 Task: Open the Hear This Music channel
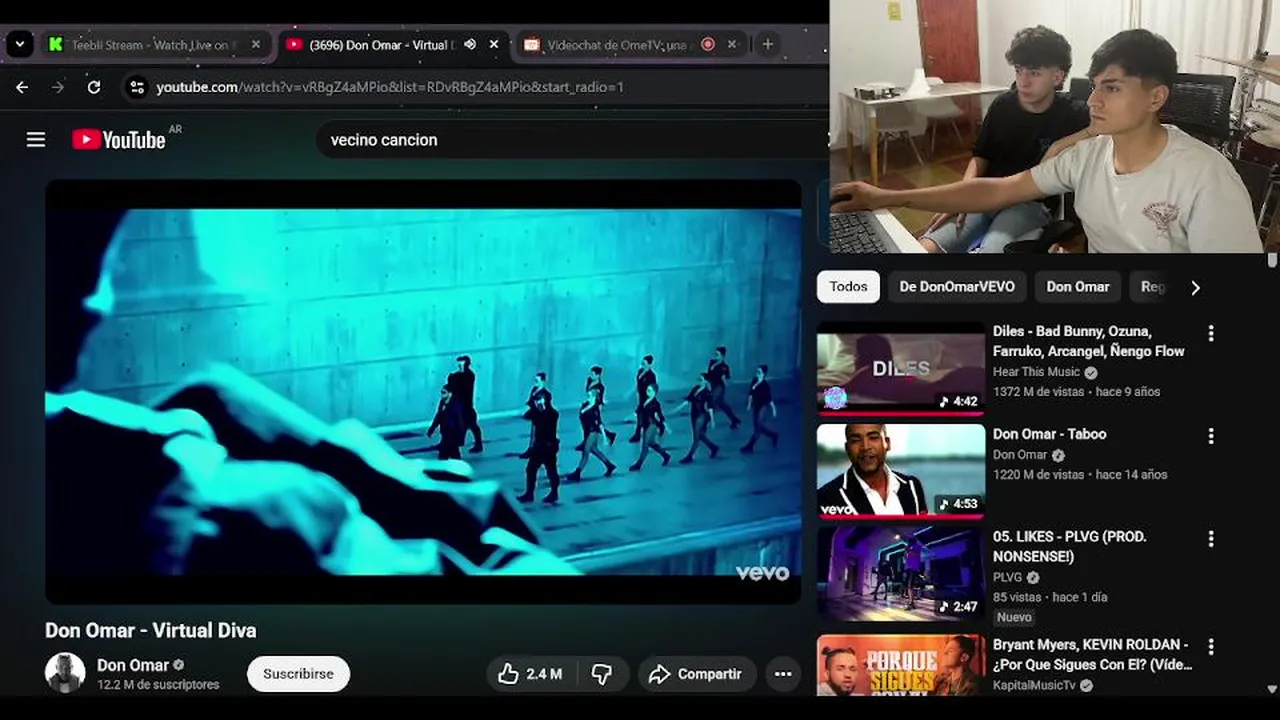[1036, 372]
